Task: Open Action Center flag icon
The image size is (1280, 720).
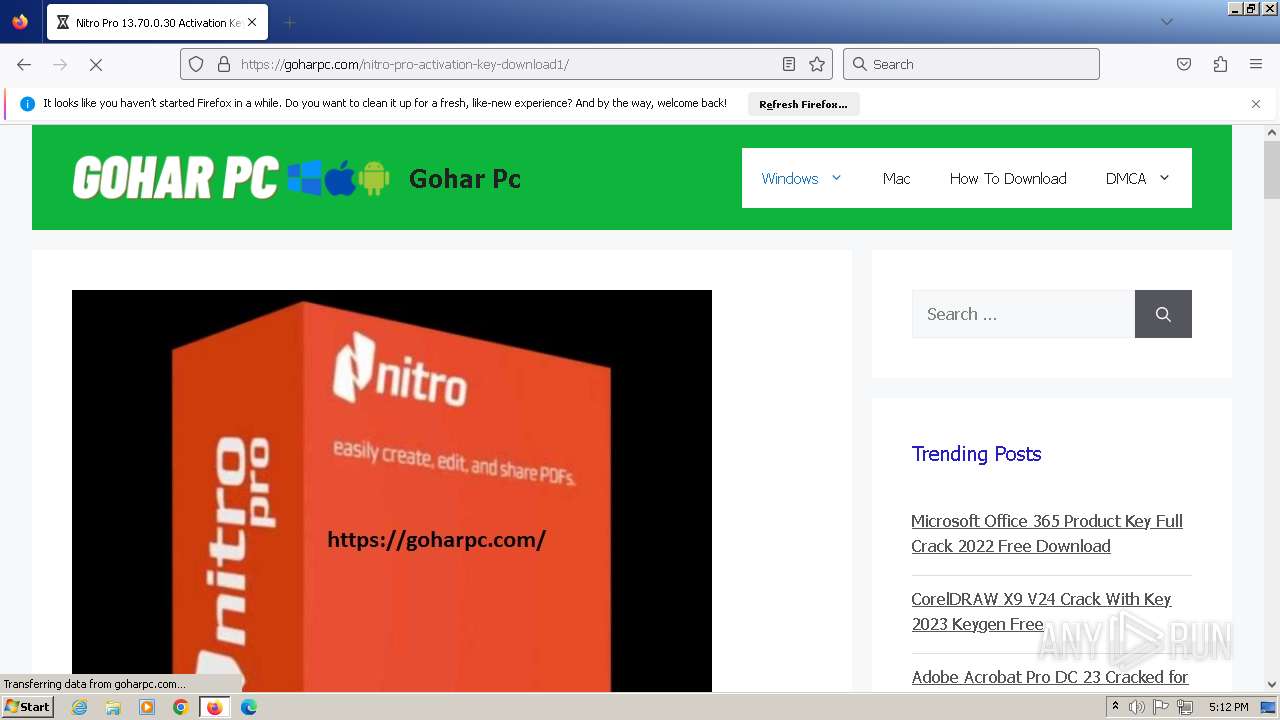Action: [x=1161, y=707]
